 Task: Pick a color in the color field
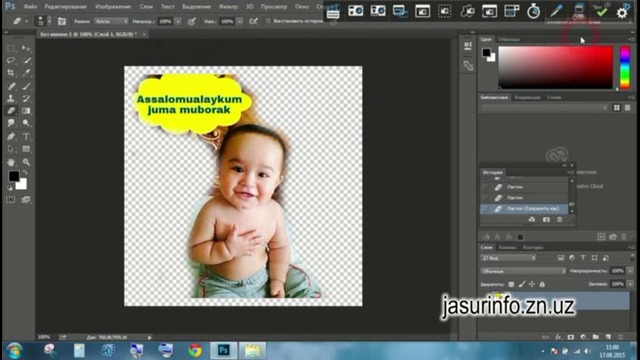click(556, 67)
